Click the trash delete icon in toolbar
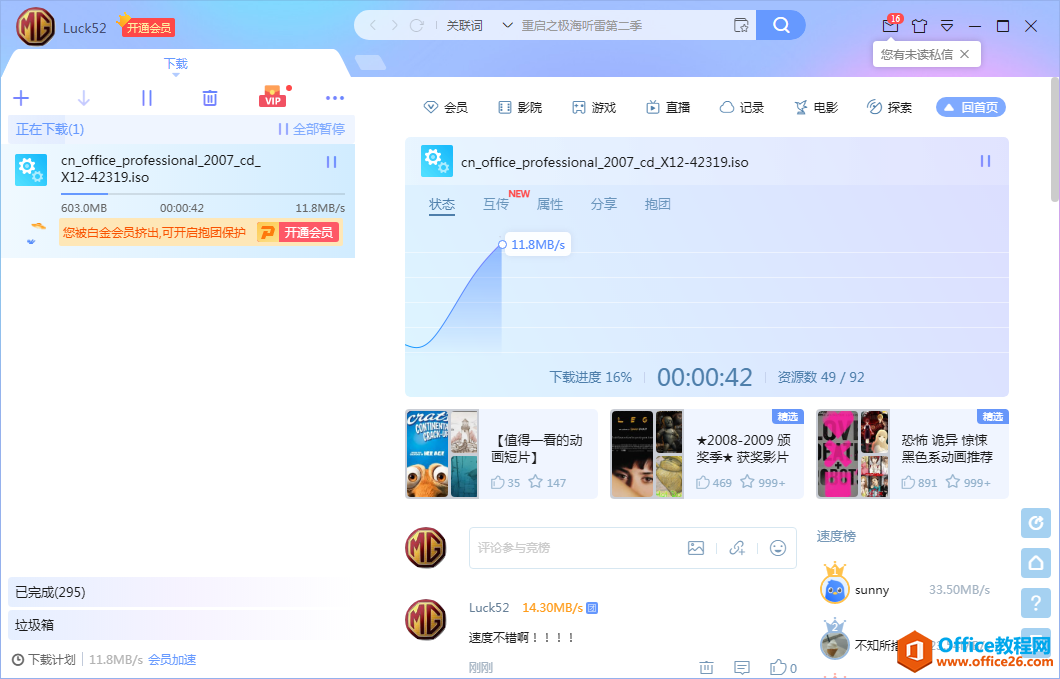The width and height of the screenshot is (1060, 679). click(209, 97)
